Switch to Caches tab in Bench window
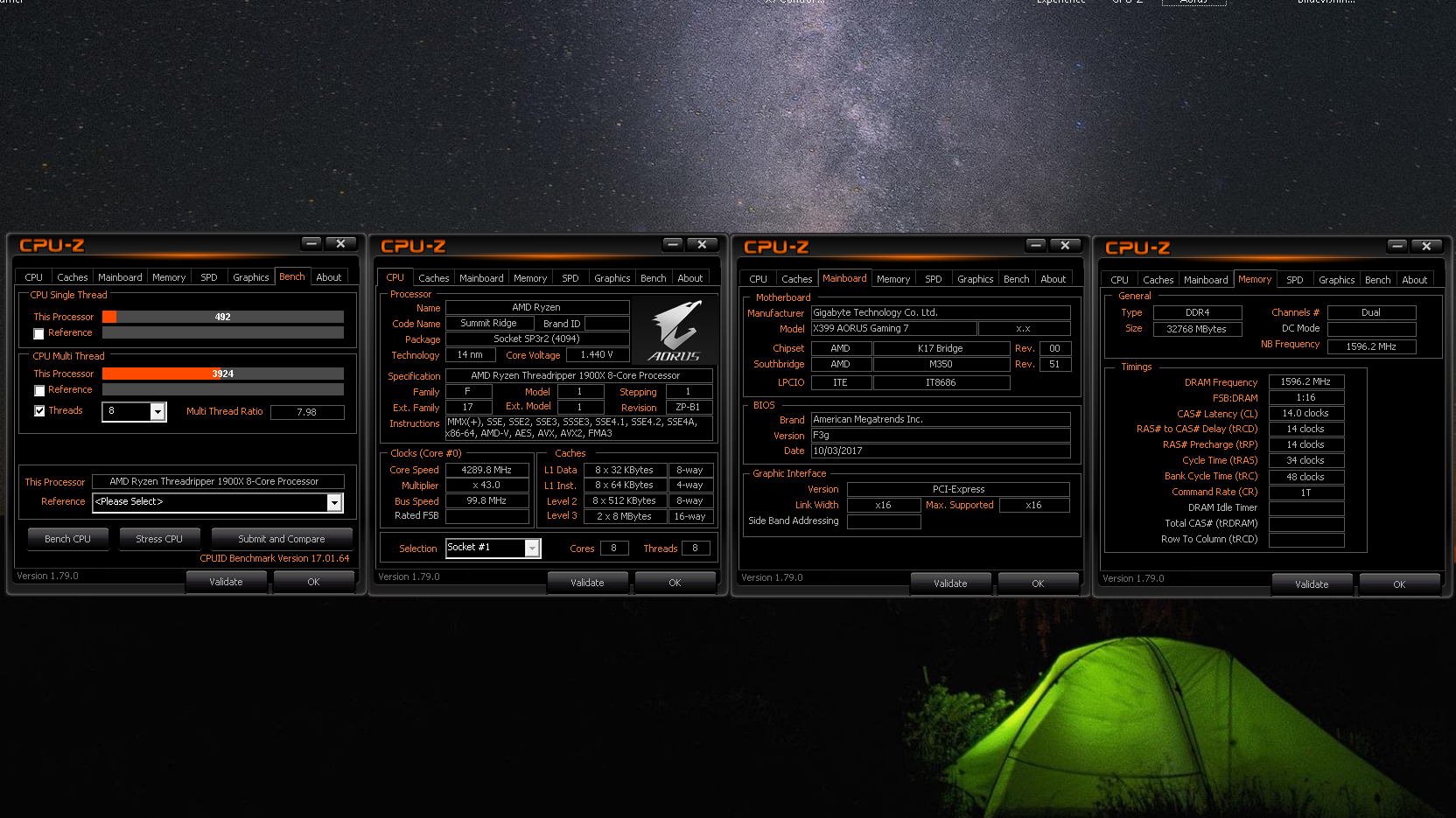 (x=73, y=277)
